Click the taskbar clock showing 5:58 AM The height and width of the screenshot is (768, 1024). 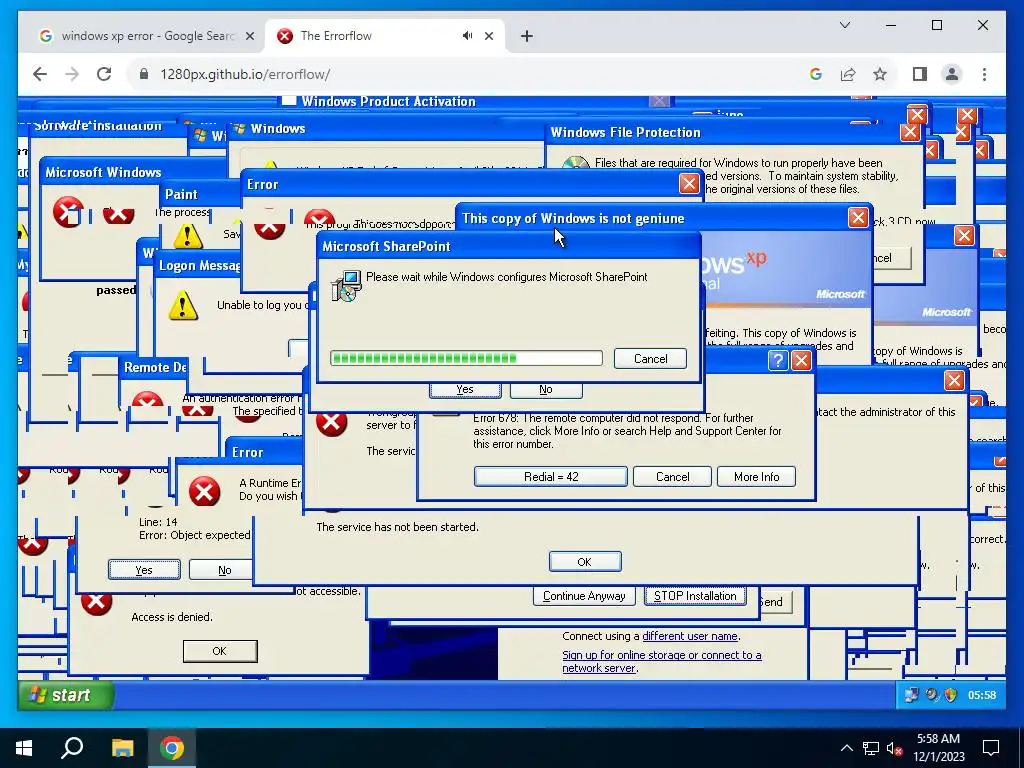click(x=938, y=748)
